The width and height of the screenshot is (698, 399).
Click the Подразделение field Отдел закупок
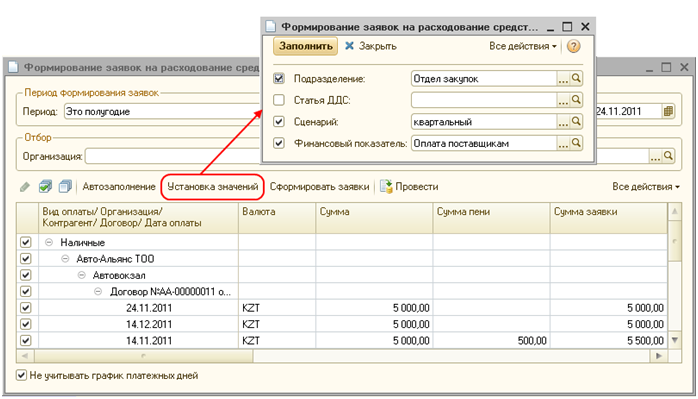click(x=484, y=79)
